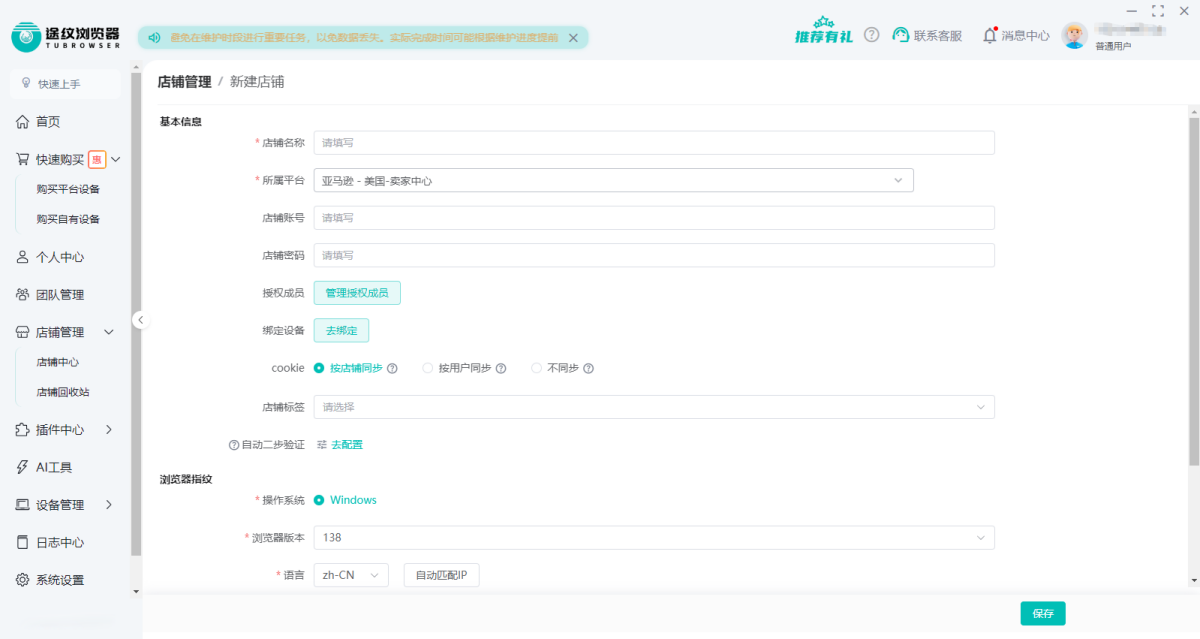Open 联系客服 headset icon

[901, 35]
